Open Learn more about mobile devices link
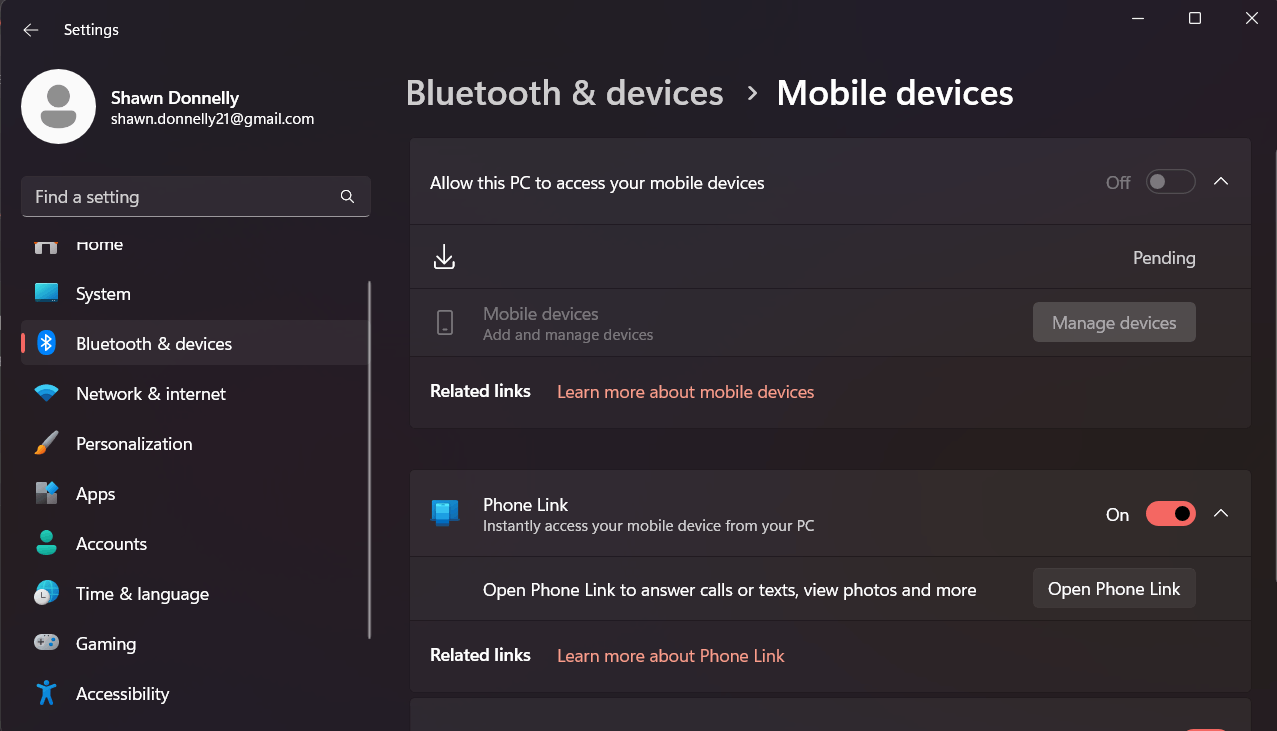The height and width of the screenshot is (731, 1277). [684, 391]
